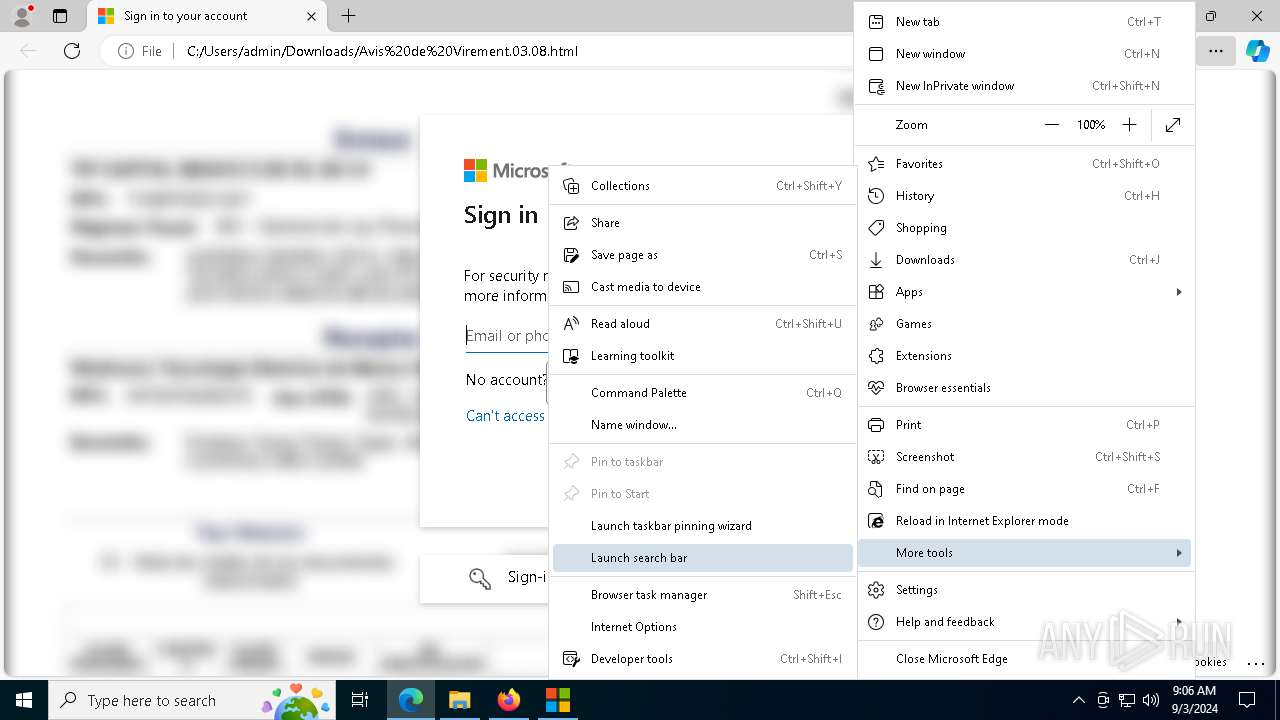Launch Firefox from the taskbar
This screenshot has height=720, width=1280.
coord(508,700)
